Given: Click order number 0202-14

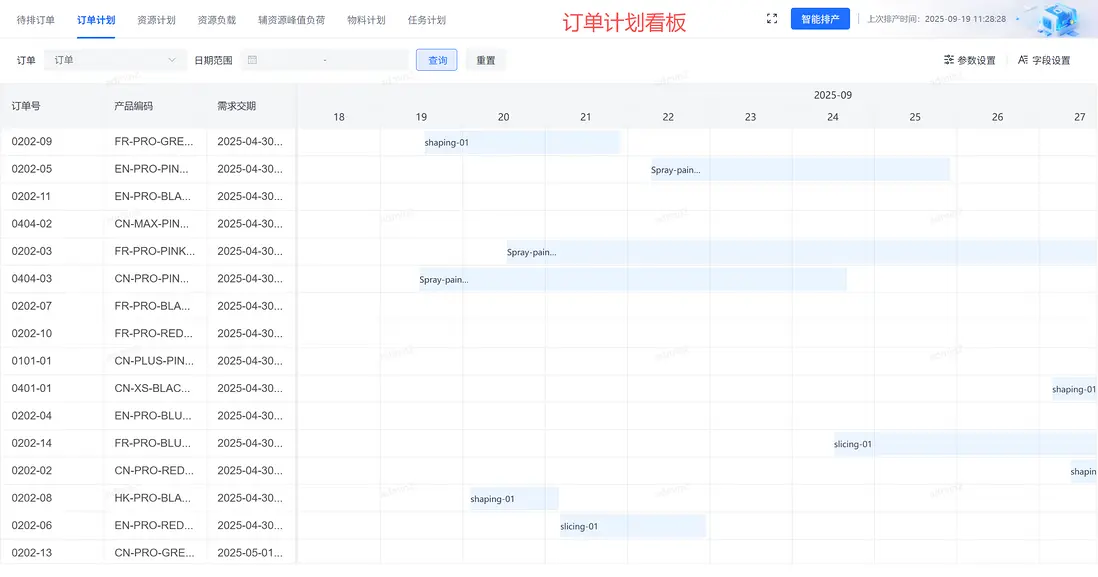Looking at the screenshot, I should (x=32, y=443).
